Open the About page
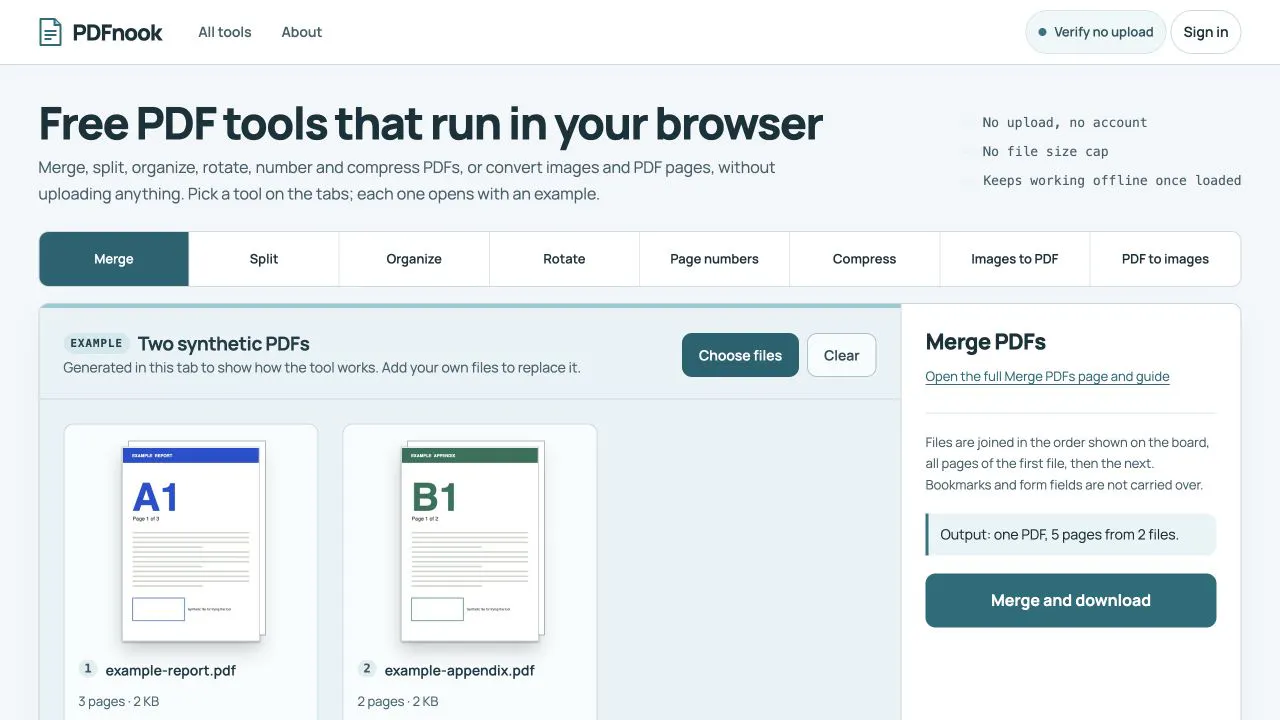 pyautogui.click(x=302, y=32)
